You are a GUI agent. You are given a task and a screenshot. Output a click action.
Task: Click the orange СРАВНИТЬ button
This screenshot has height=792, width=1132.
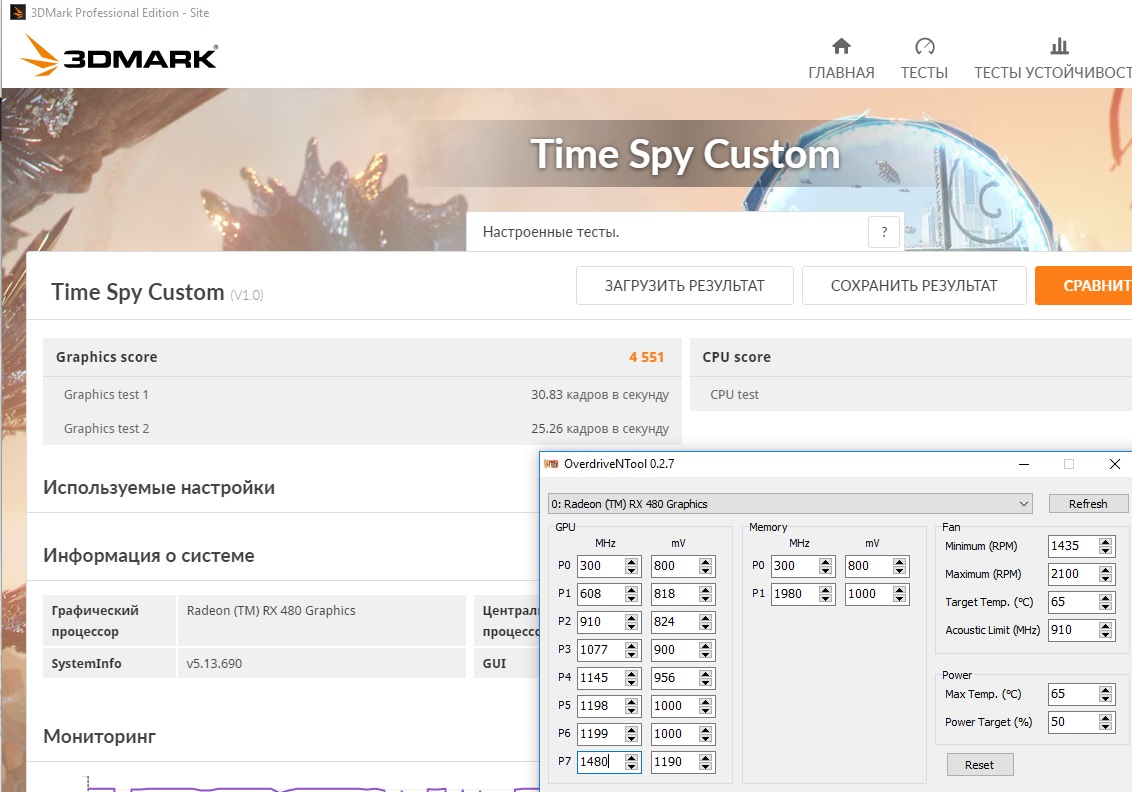pyautogui.click(x=1083, y=285)
